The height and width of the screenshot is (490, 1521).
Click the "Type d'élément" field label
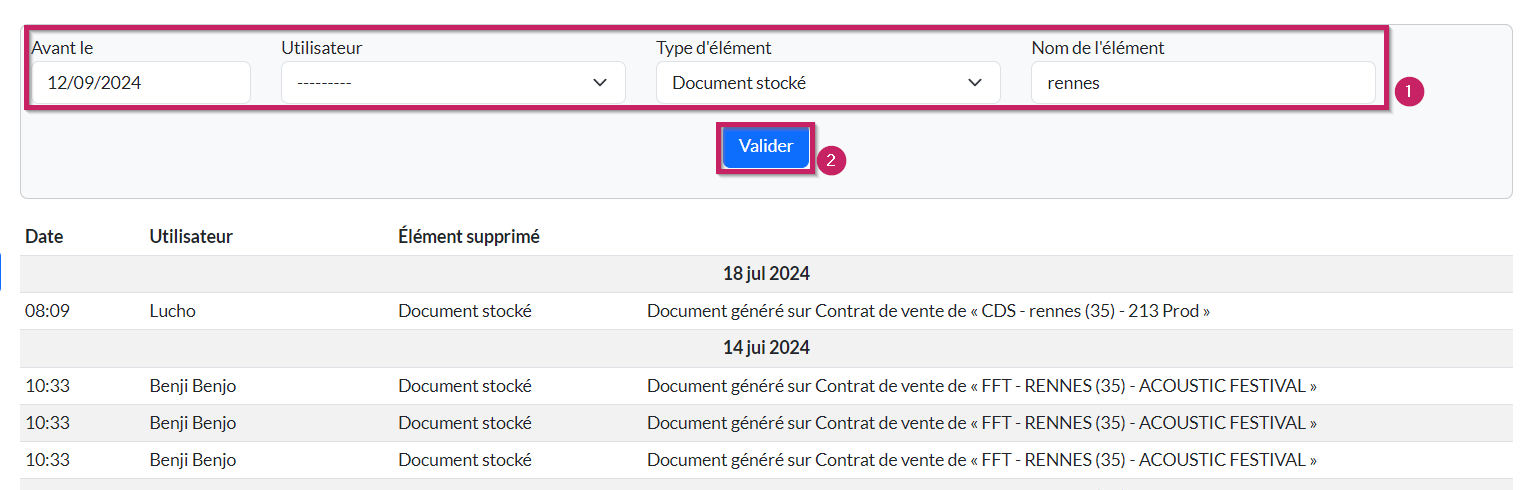click(713, 48)
